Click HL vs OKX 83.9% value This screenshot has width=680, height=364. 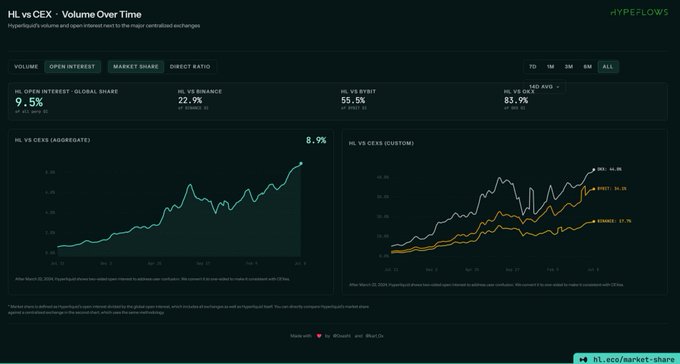[x=516, y=101]
